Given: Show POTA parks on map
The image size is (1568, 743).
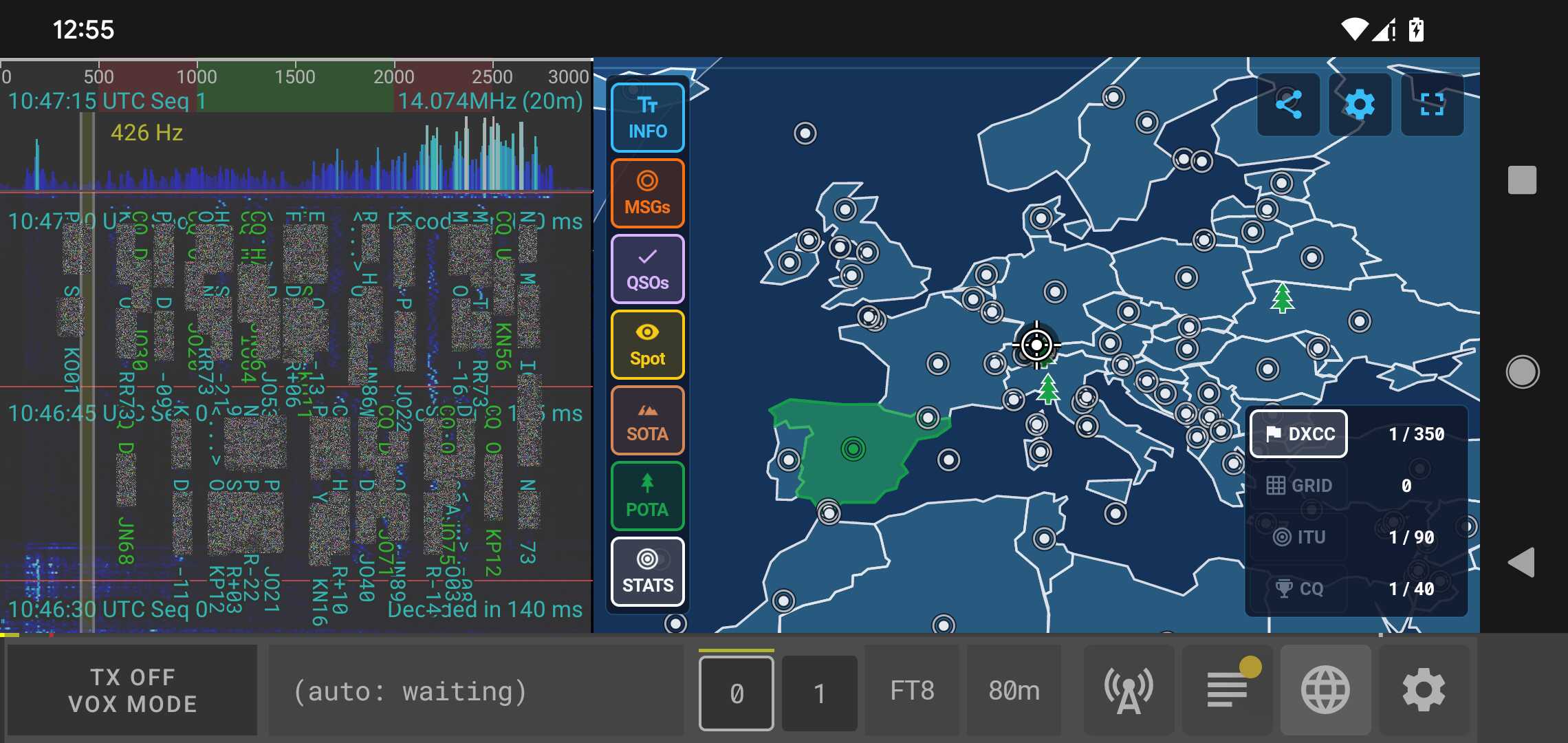Looking at the screenshot, I should pyautogui.click(x=647, y=496).
